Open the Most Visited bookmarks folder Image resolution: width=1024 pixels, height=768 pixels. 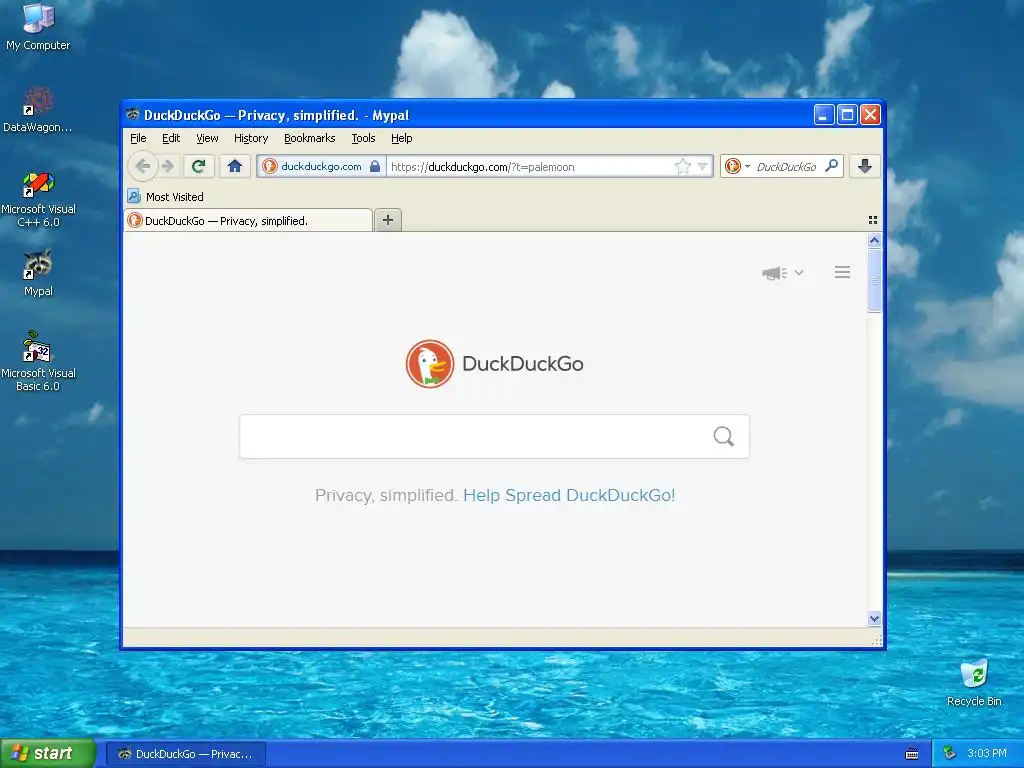pos(166,197)
